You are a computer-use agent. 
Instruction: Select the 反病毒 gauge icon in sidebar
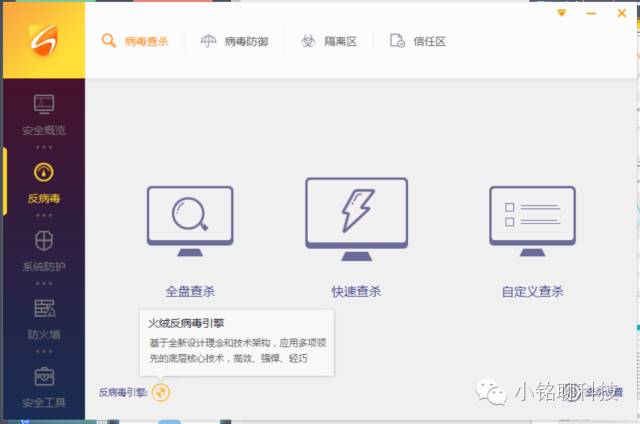click(x=44, y=172)
